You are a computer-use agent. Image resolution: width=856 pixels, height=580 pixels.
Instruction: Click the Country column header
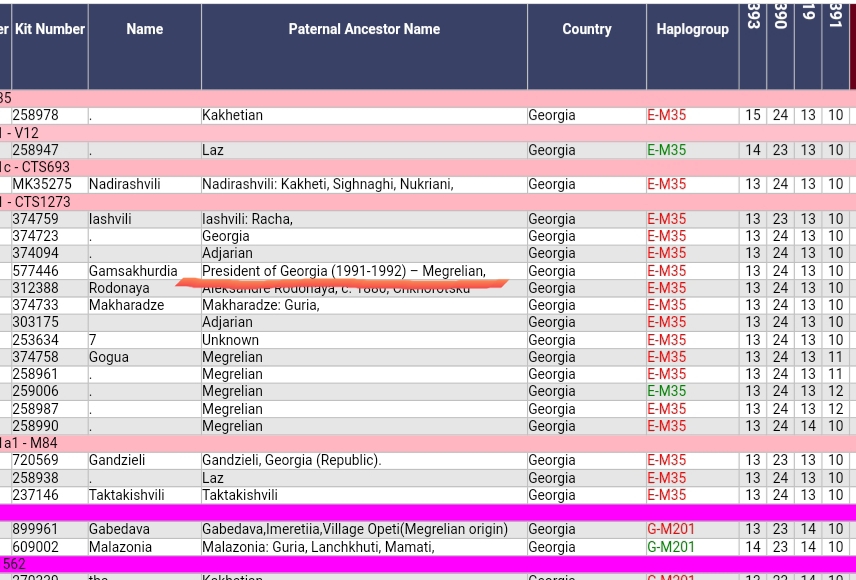click(586, 30)
